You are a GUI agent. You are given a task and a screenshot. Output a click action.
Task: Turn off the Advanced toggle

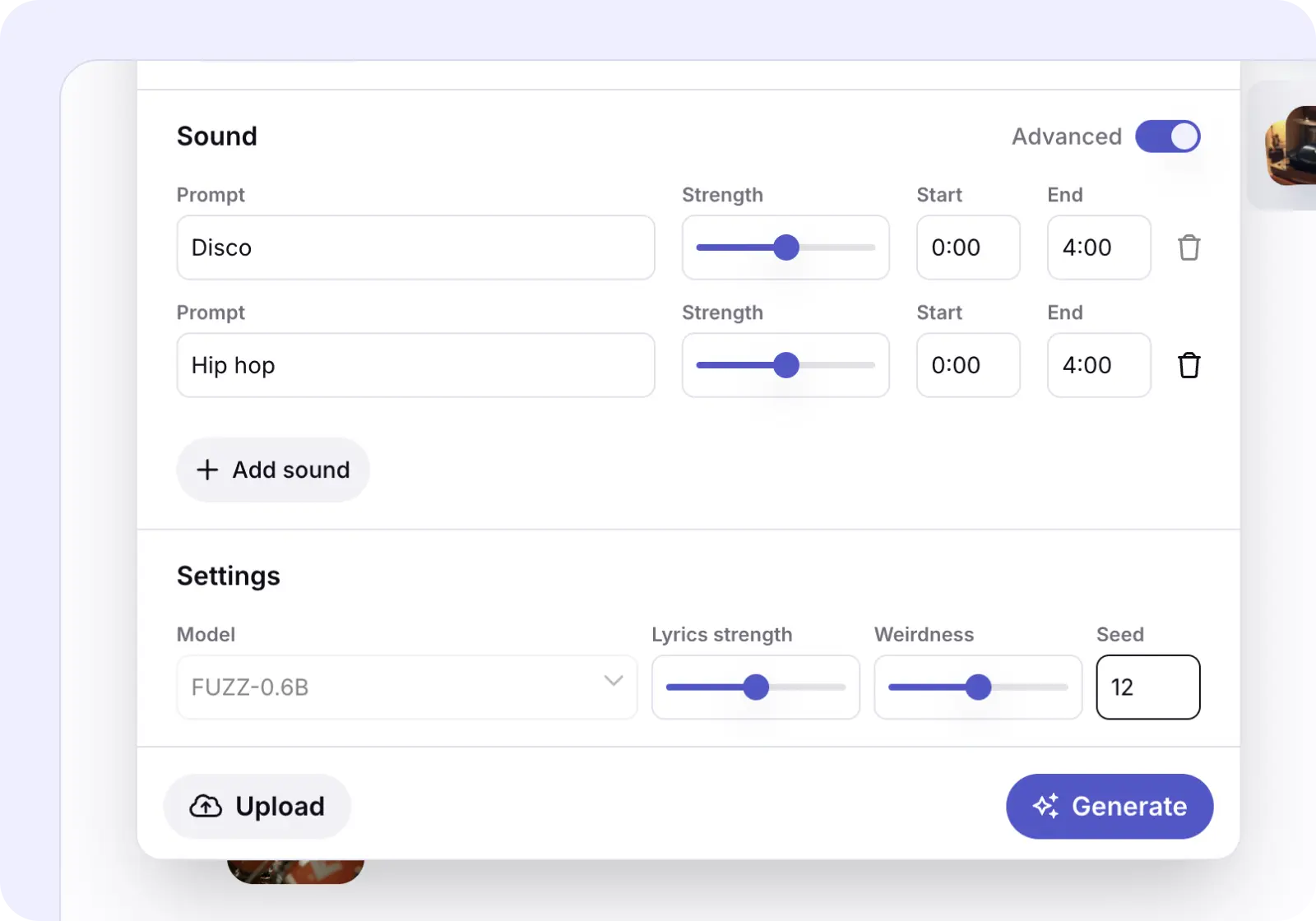pos(1167,137)
